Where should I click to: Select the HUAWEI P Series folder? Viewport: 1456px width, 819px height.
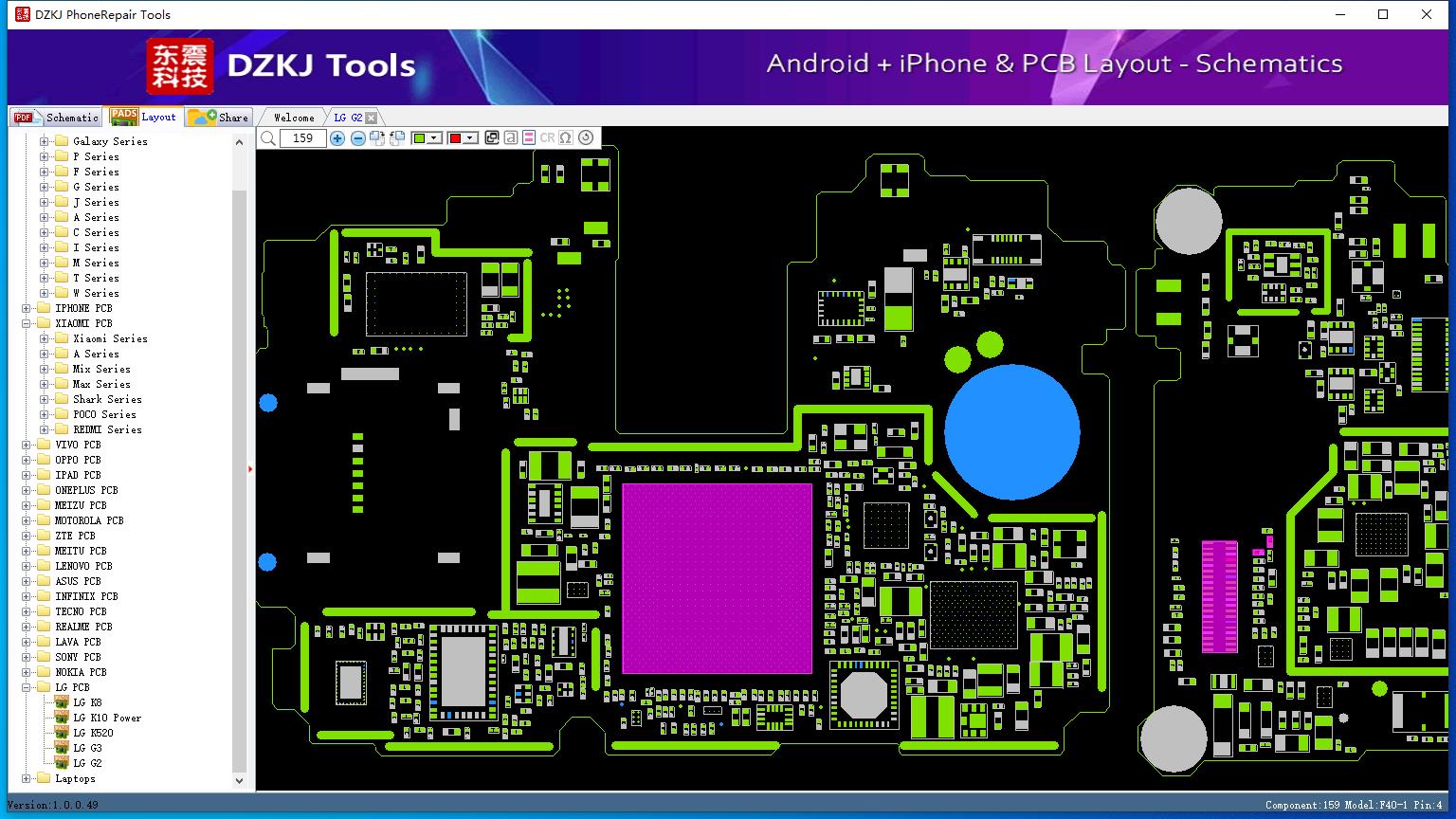click(96, 156)
